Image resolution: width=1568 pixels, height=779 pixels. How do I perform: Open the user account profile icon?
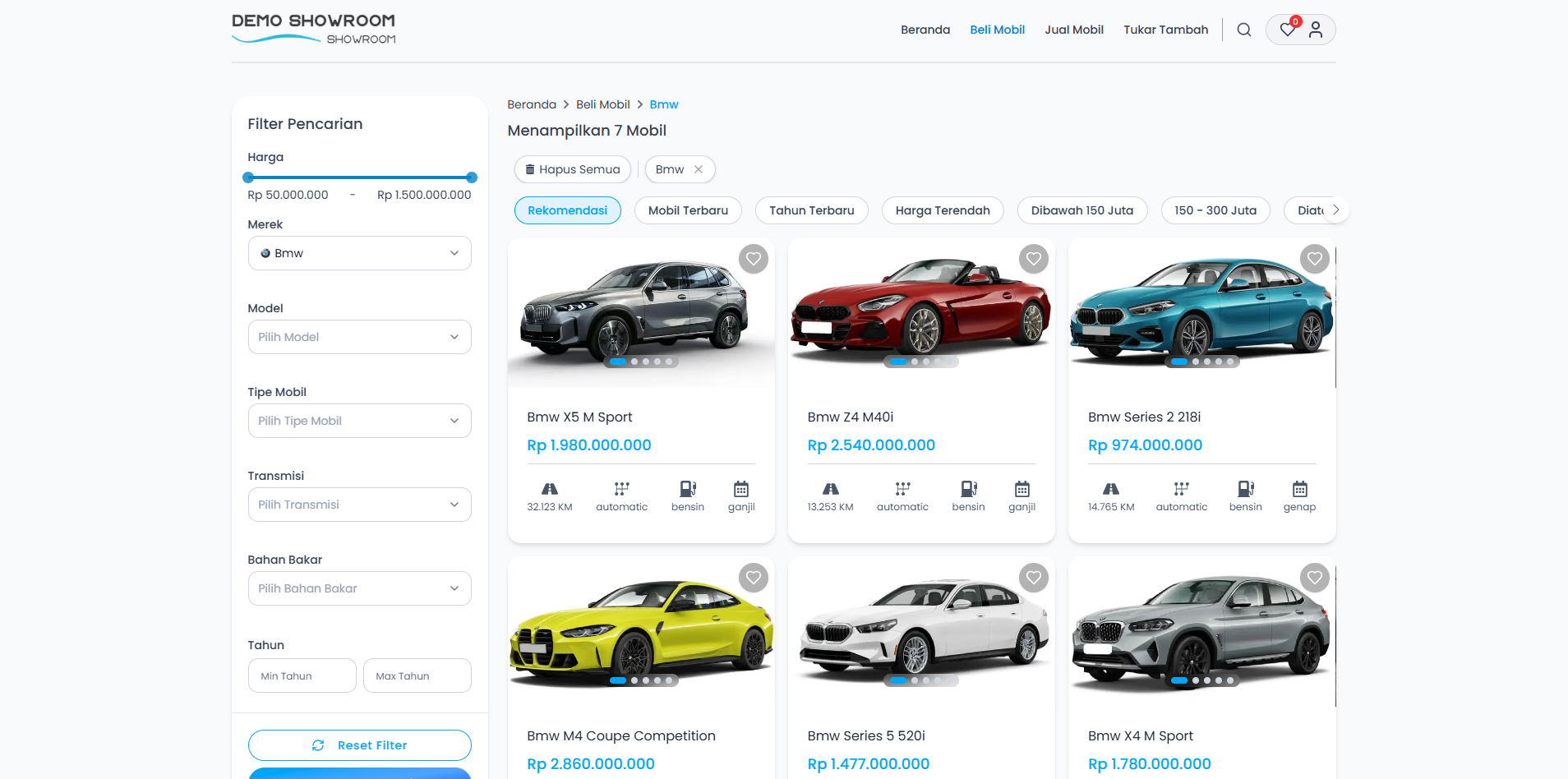1316,30
